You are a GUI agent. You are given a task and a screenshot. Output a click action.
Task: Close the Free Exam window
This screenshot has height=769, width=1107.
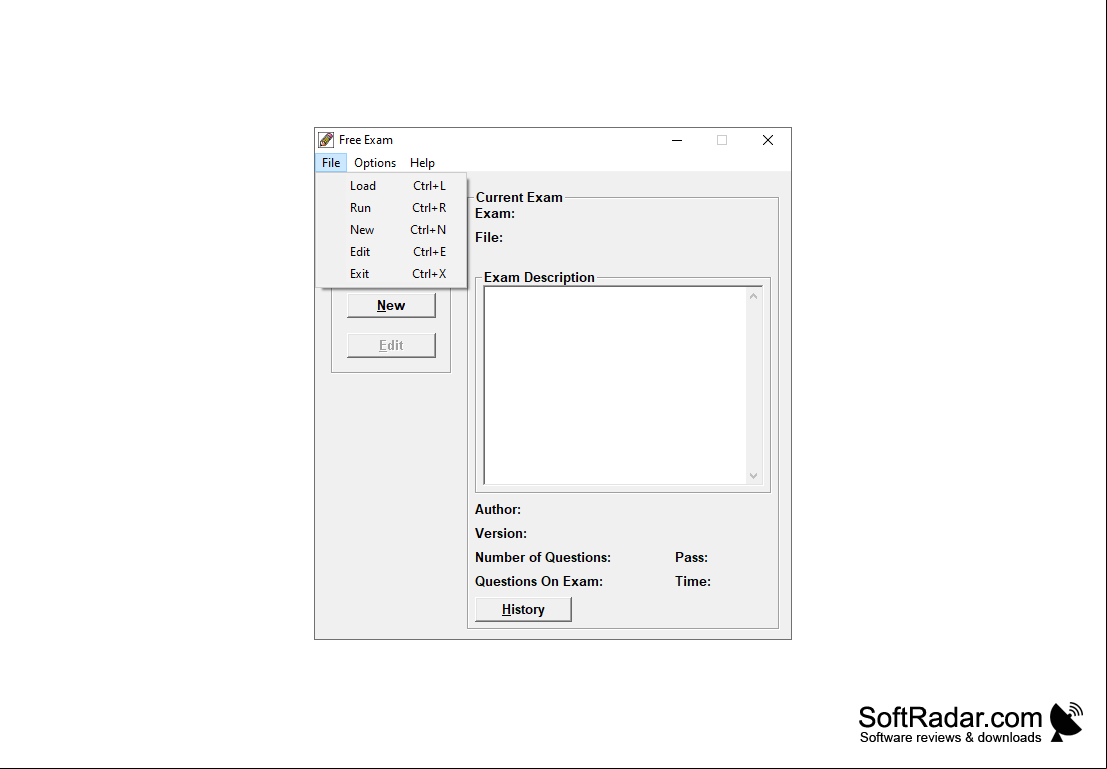coord(768,140)
